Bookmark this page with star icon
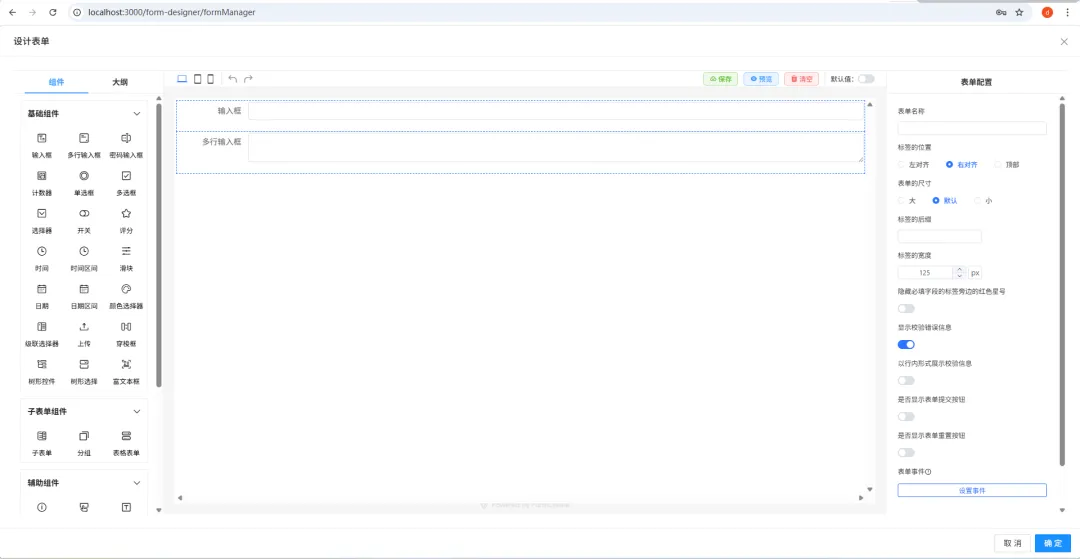1080x559 pixels. [x=1019, y=12]
